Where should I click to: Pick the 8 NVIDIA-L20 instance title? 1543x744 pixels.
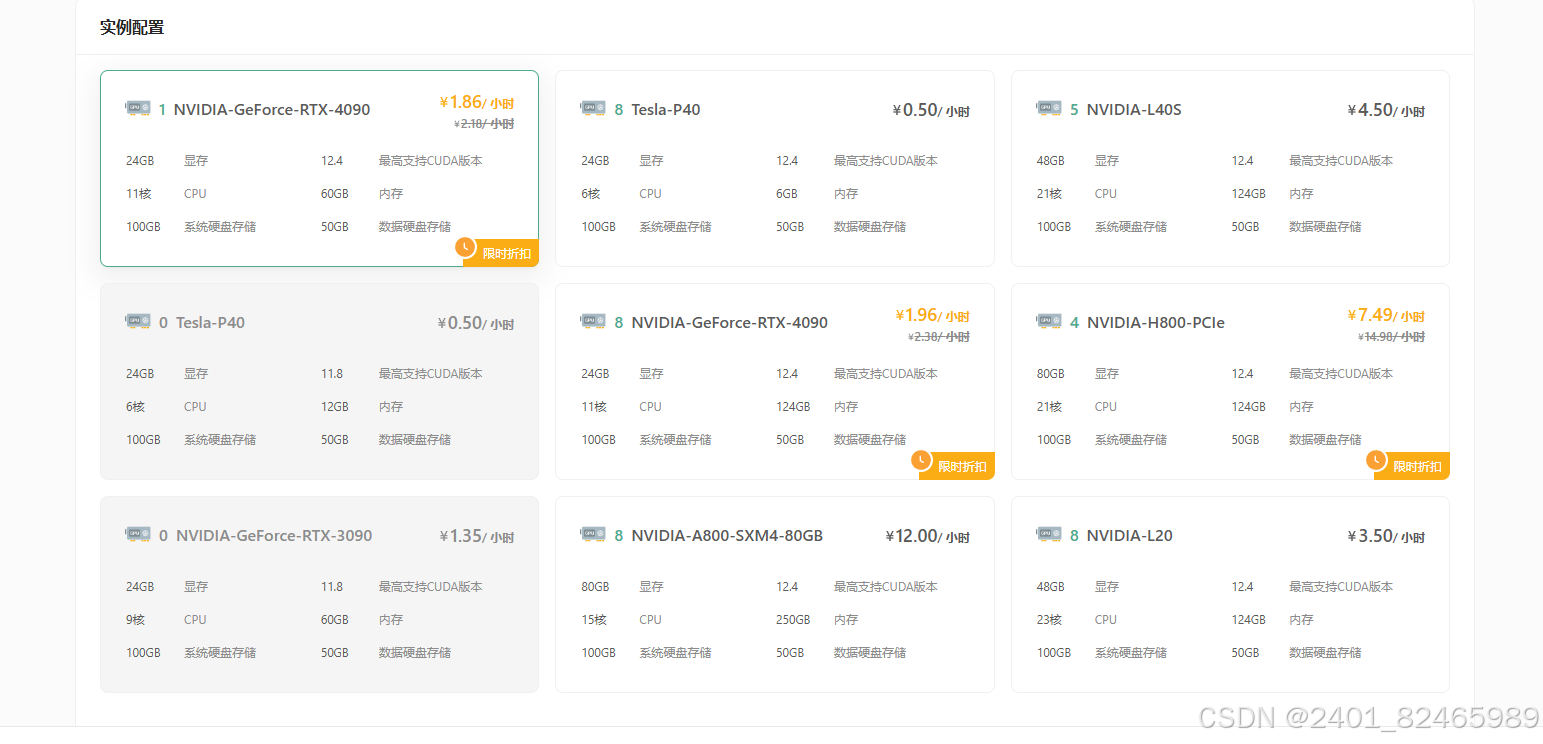point(1121,536)
